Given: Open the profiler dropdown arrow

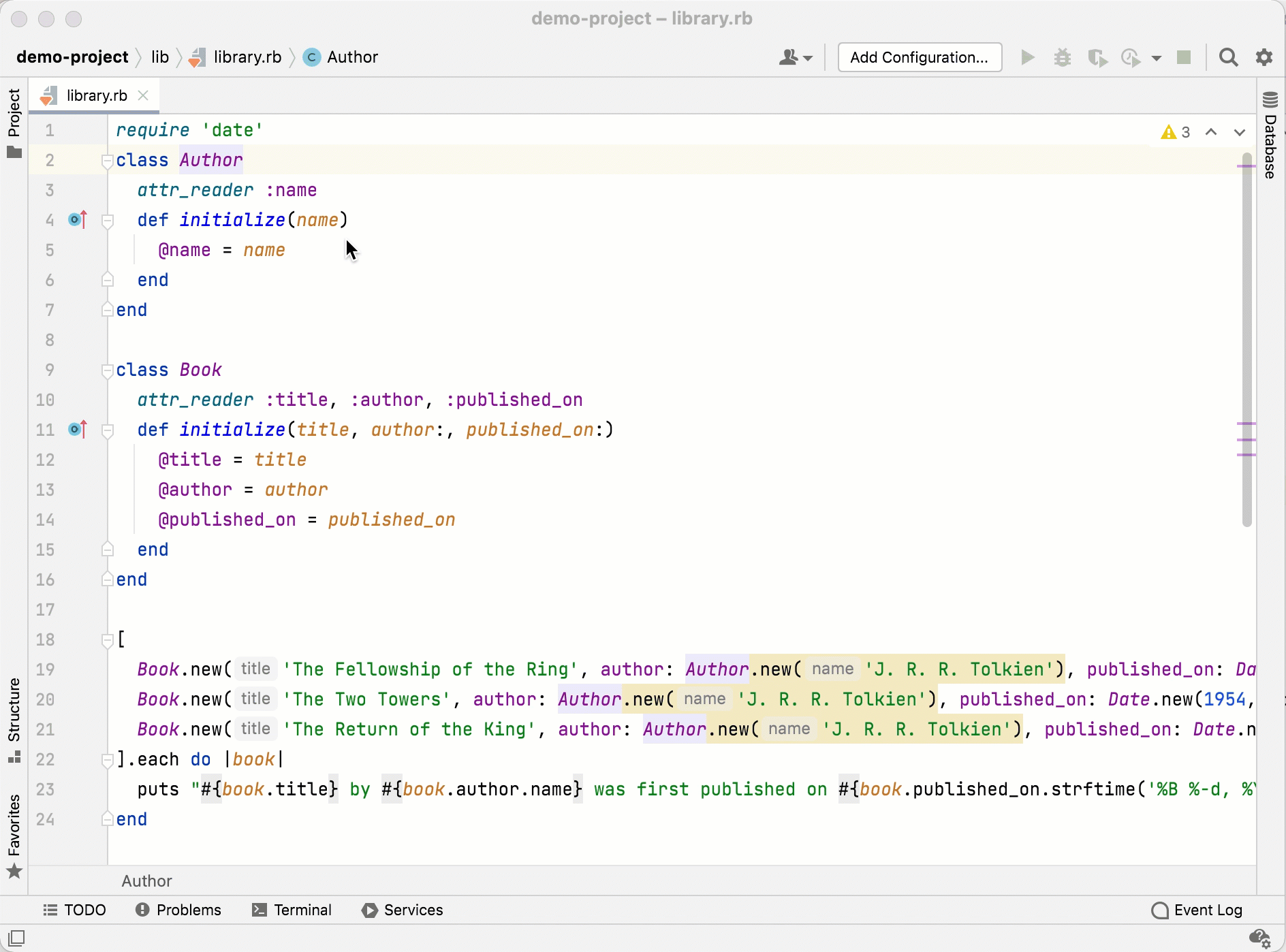Looking at the screenshot, I should (1156, 58).
